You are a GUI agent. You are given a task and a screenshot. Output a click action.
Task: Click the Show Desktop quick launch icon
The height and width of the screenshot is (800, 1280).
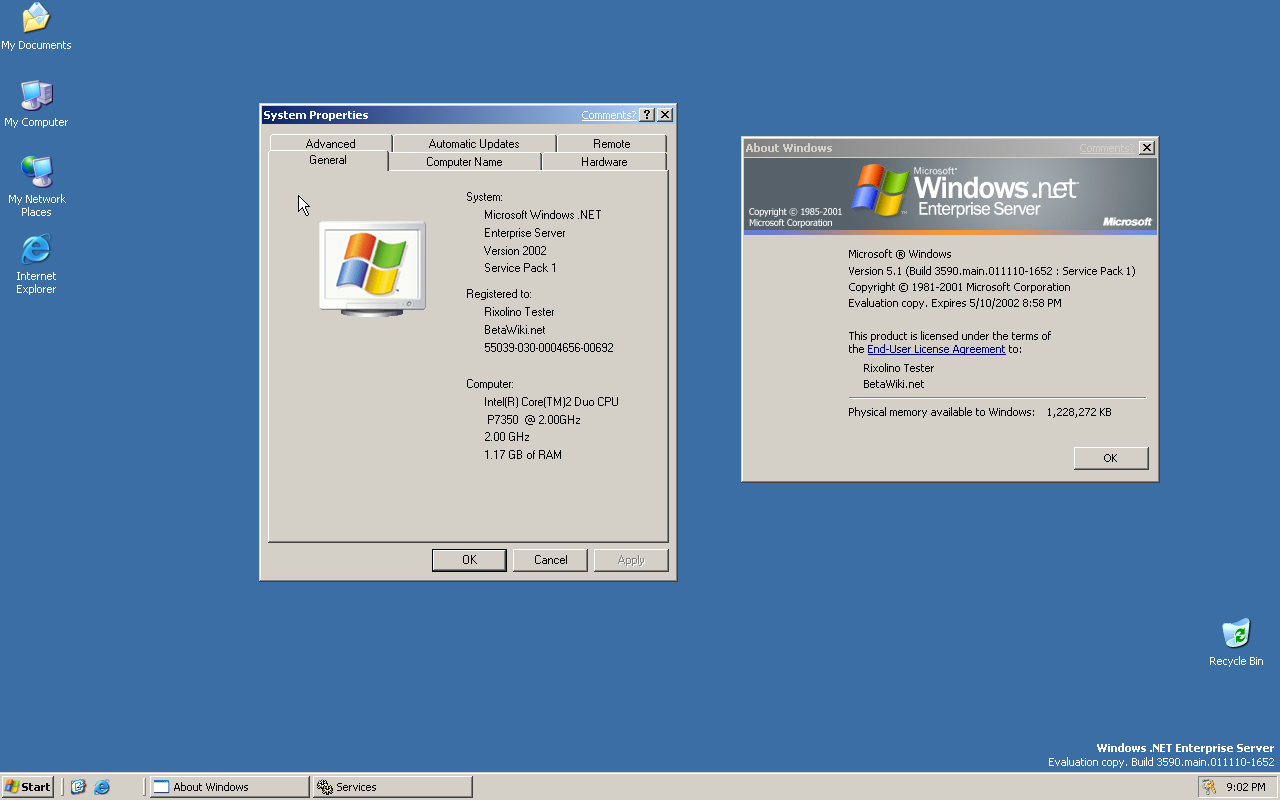coord(78,787)
